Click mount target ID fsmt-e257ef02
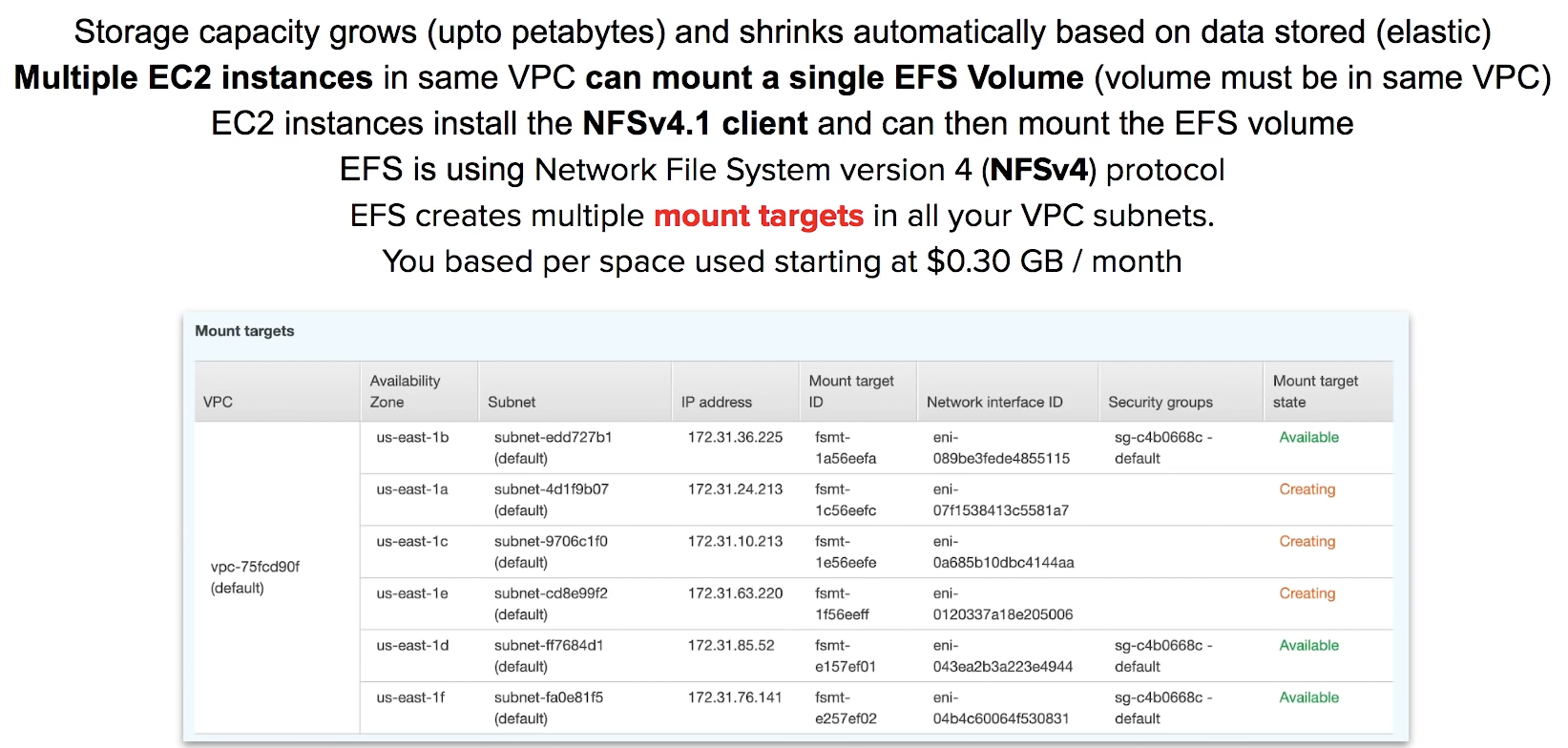The height and width of the screenshot is (748, 1568). 846,708
